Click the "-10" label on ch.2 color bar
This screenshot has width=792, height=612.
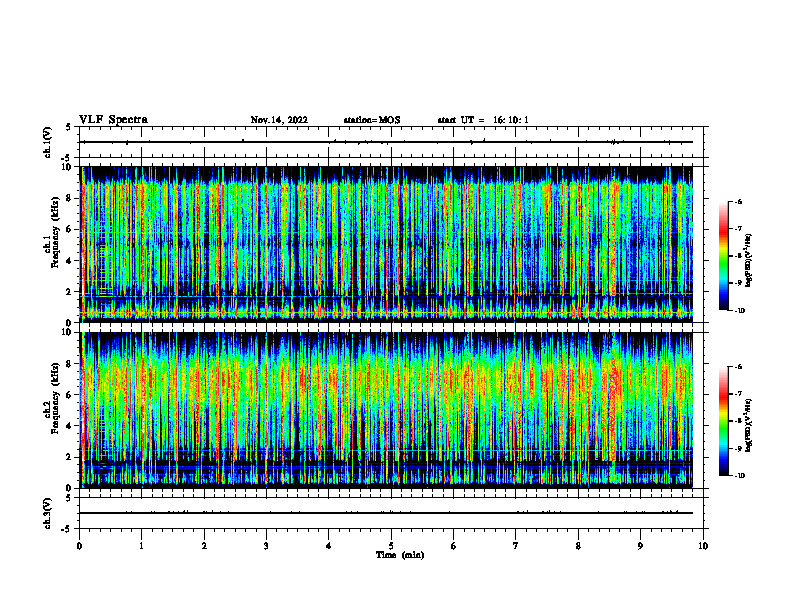coord(739,475)
